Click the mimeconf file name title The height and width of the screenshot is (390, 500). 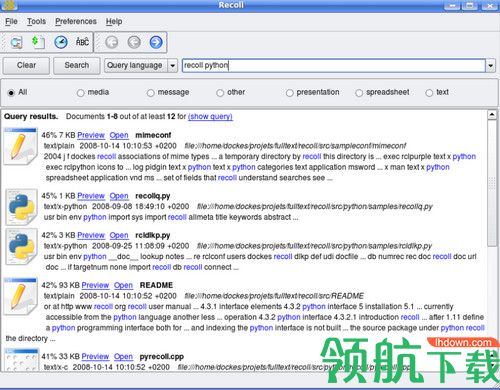click(153, 135)
